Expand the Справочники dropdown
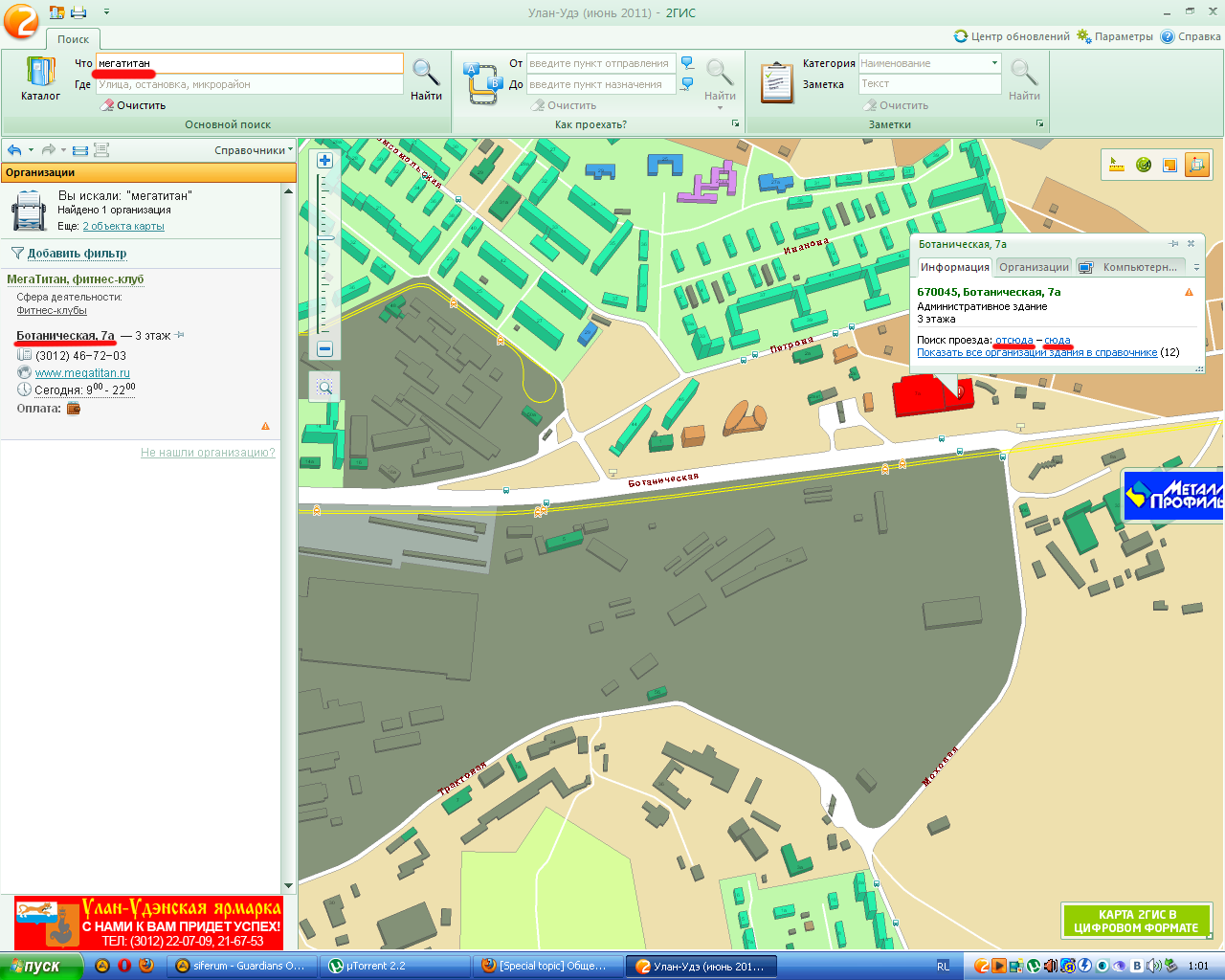The width and height of the screenshot is (1225, 980). tap(254, 150)
